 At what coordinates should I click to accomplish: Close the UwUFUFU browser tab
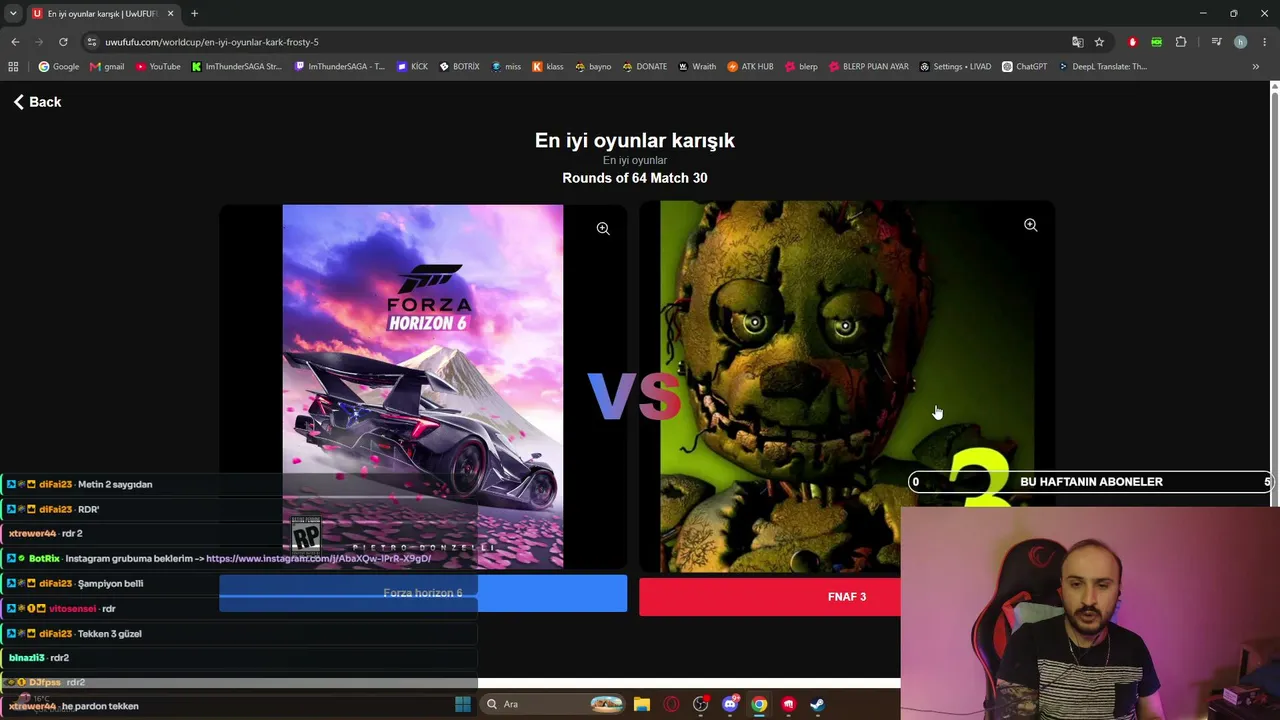tap(170, 13)
